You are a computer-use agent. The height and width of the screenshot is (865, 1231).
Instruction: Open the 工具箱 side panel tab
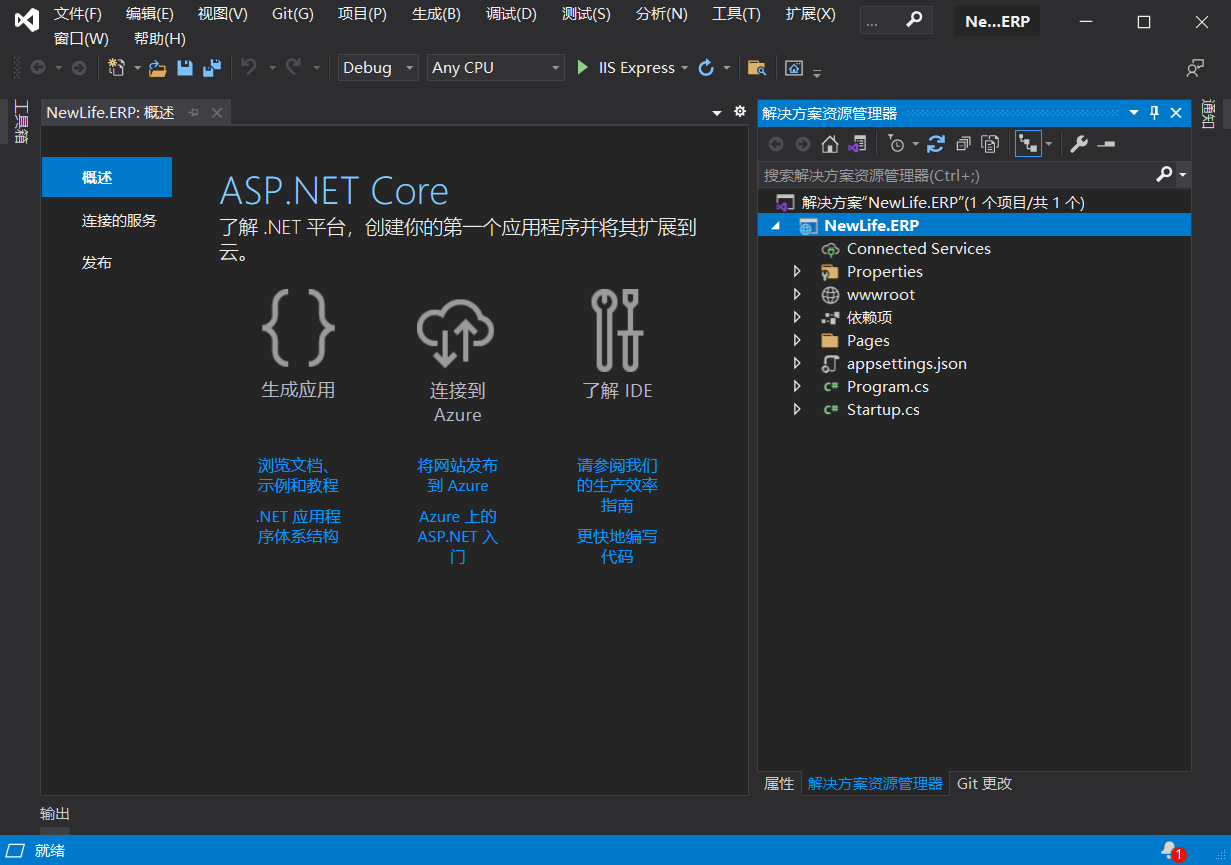[x=21, y=122]
